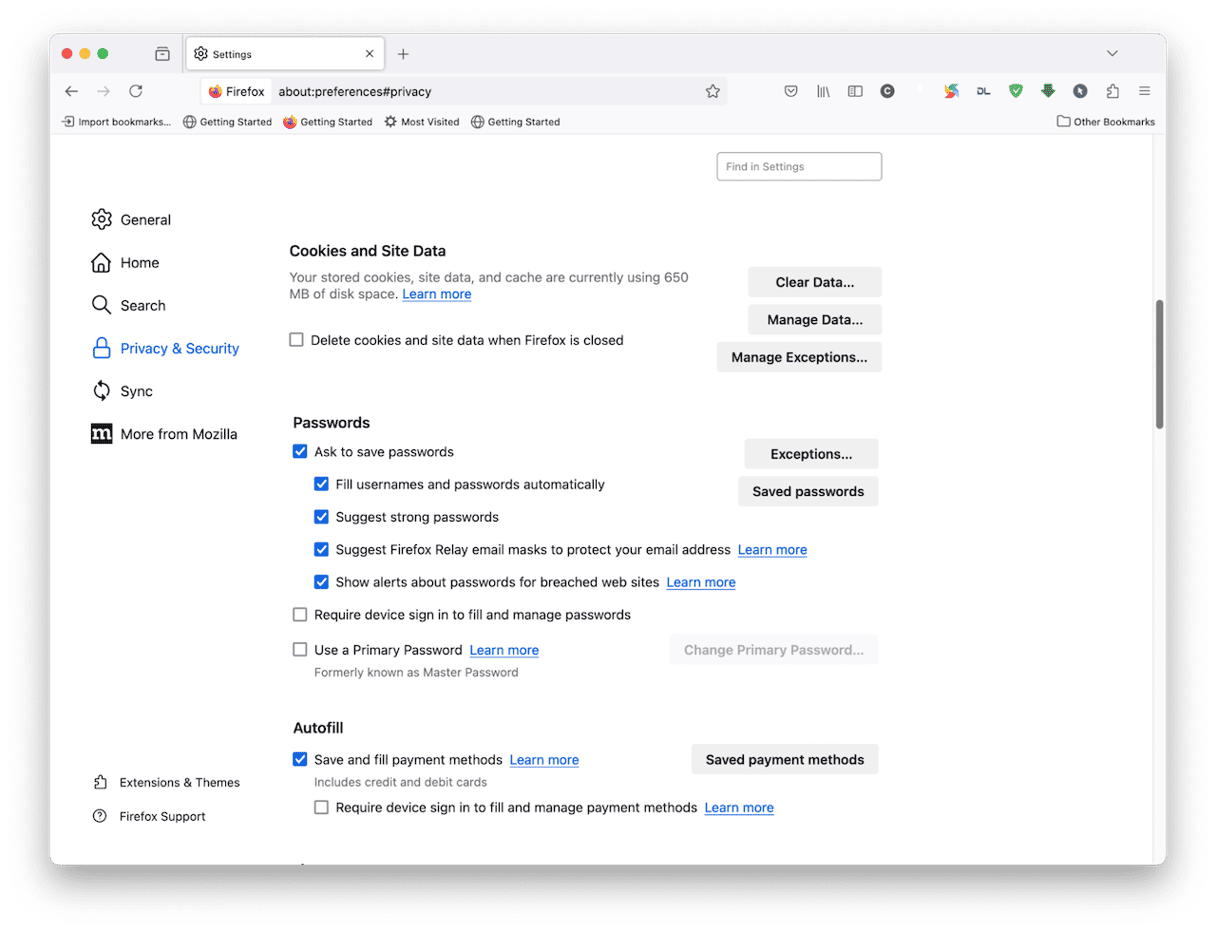
Task: Toggle the sidebar icon in toolbar
Action: [854, 91]
